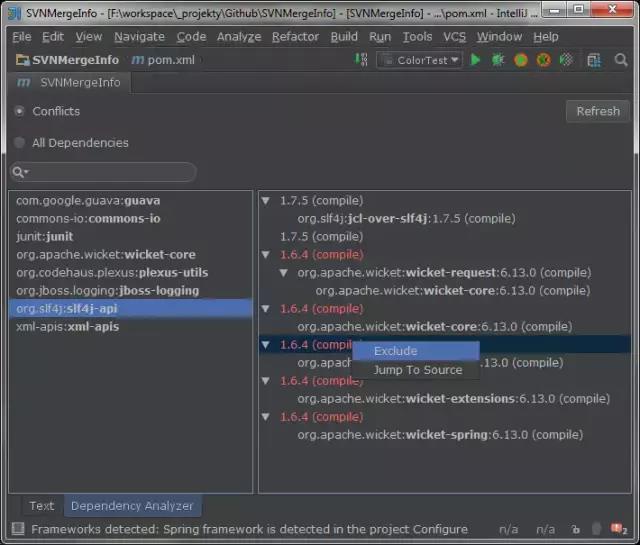
Task: Click the lock icon in the status bar
Action: pos(576,529)
